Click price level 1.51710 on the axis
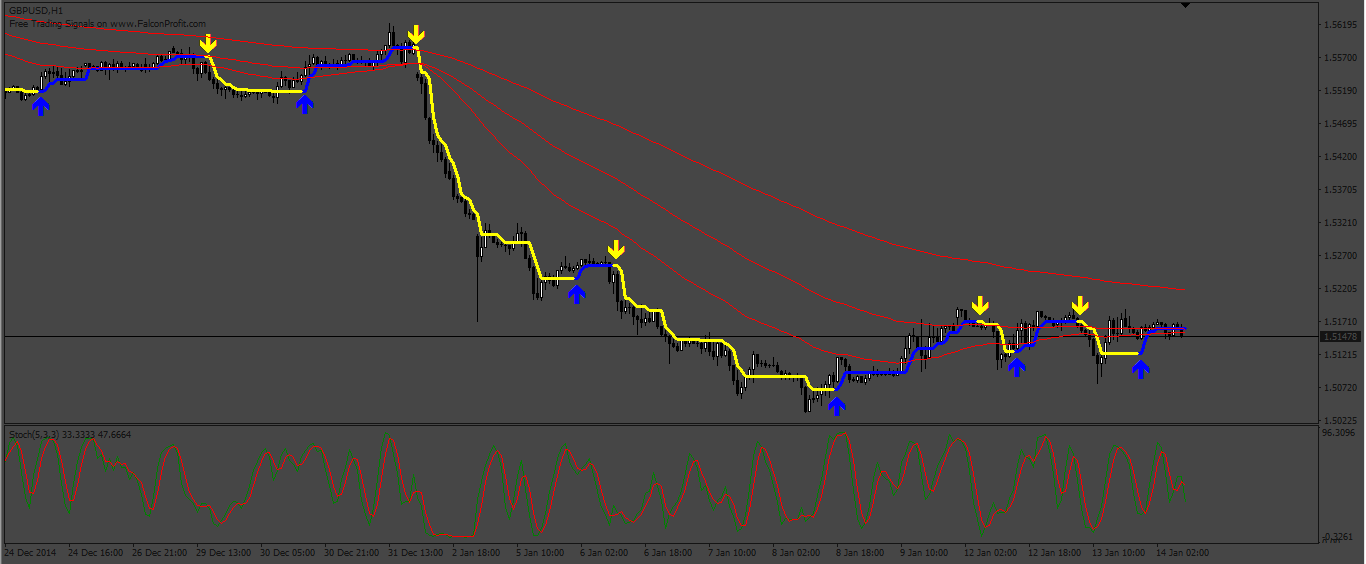 1338,322
